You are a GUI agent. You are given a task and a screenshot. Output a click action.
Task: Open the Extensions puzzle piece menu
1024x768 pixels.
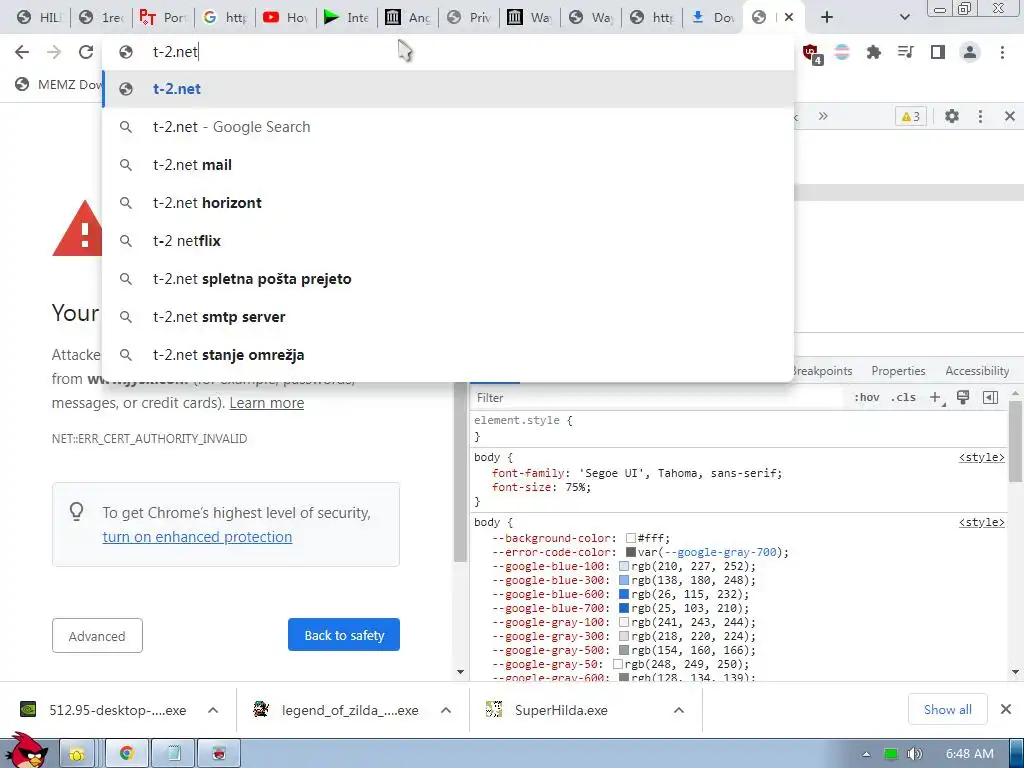click(874, 52)
